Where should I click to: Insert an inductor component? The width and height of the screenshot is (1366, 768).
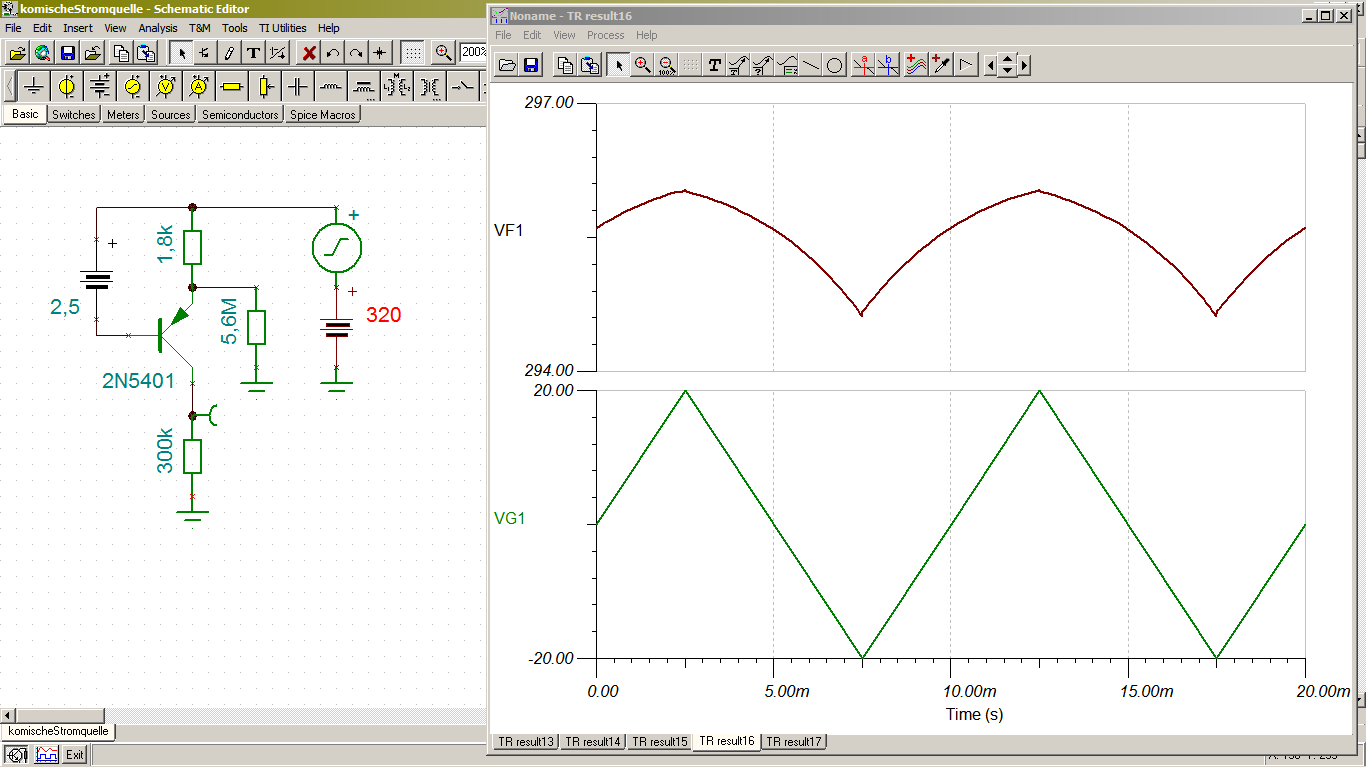click(330, 87)
